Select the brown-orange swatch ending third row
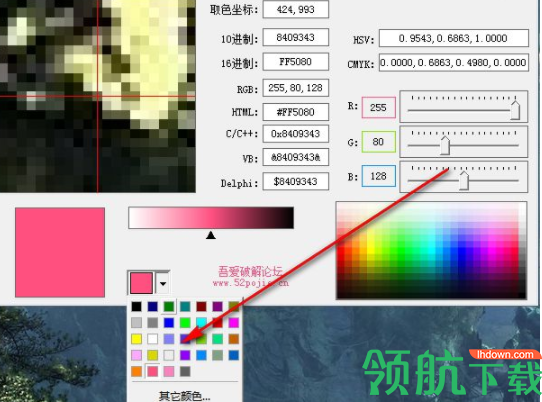This screenshot has height=402, width=542. 234,339
